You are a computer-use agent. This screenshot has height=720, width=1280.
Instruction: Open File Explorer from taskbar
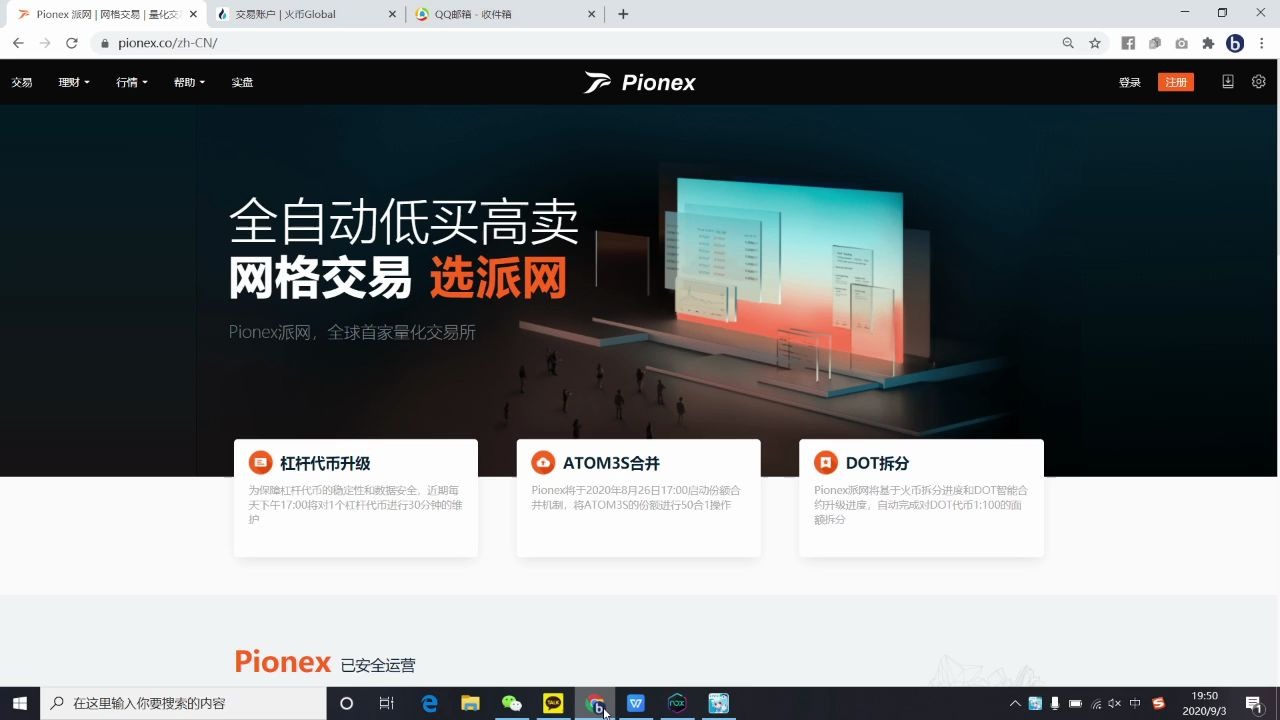click(470, 703)
